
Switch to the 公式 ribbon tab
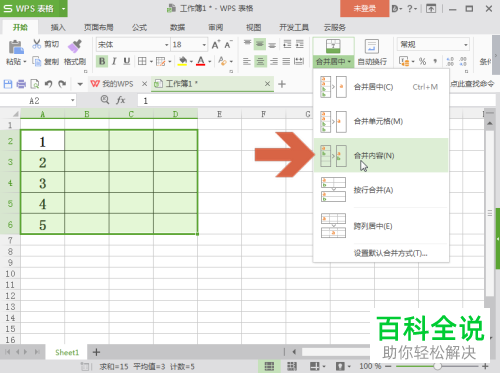pyautogui.click(x=139, y=27)
